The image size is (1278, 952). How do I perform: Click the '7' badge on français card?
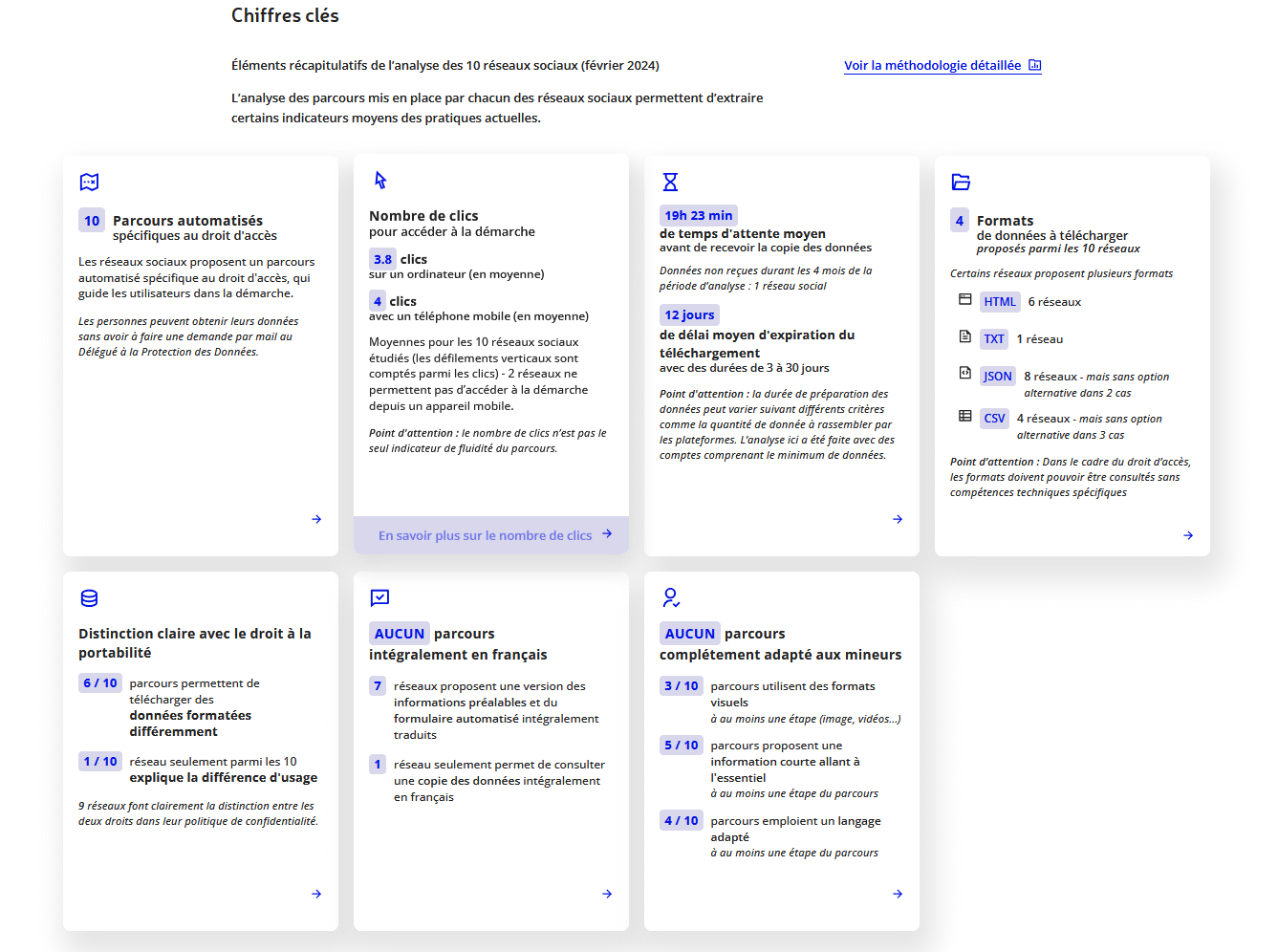pyautogui.click(x=378, y=685)
